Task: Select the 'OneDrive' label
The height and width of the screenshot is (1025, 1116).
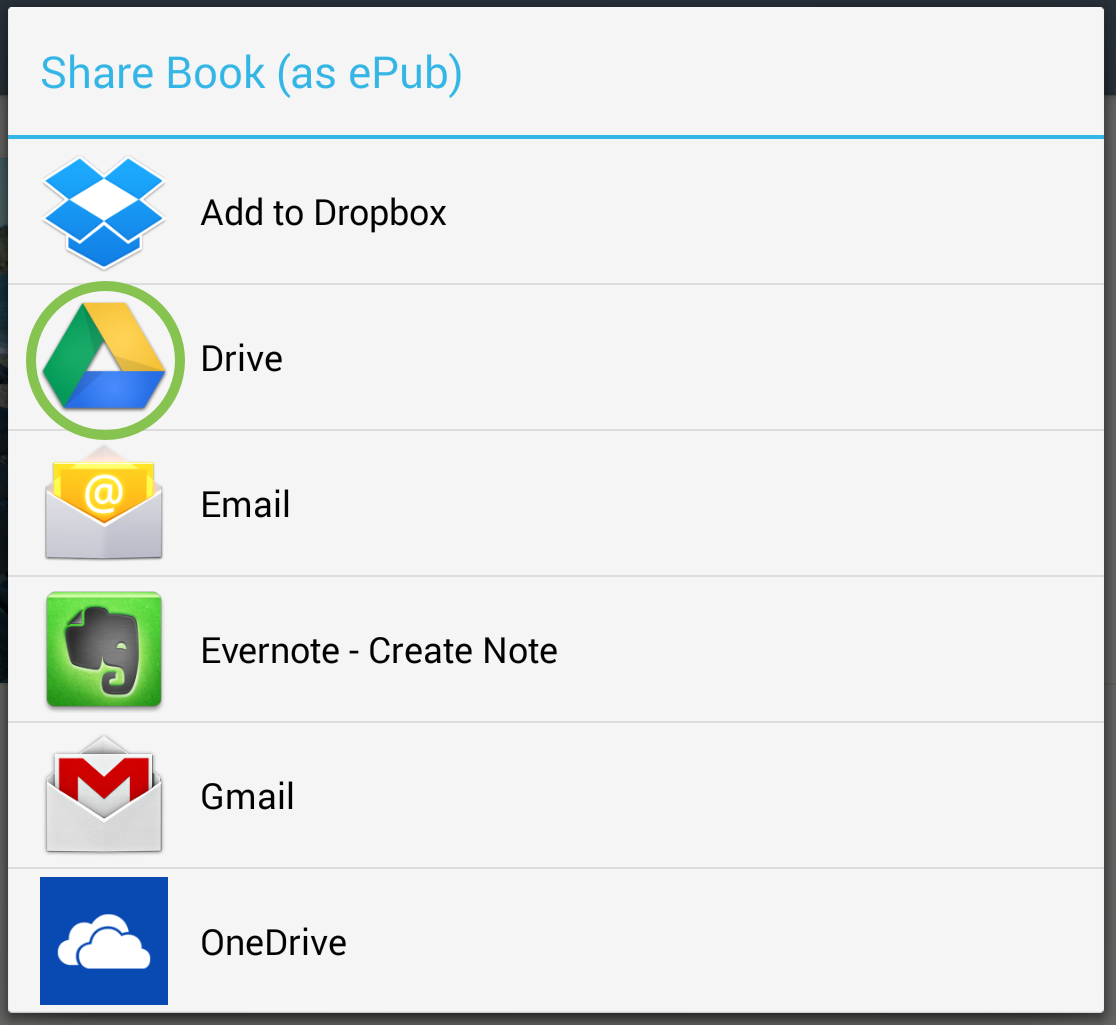Action: click(x=274, y=942)
